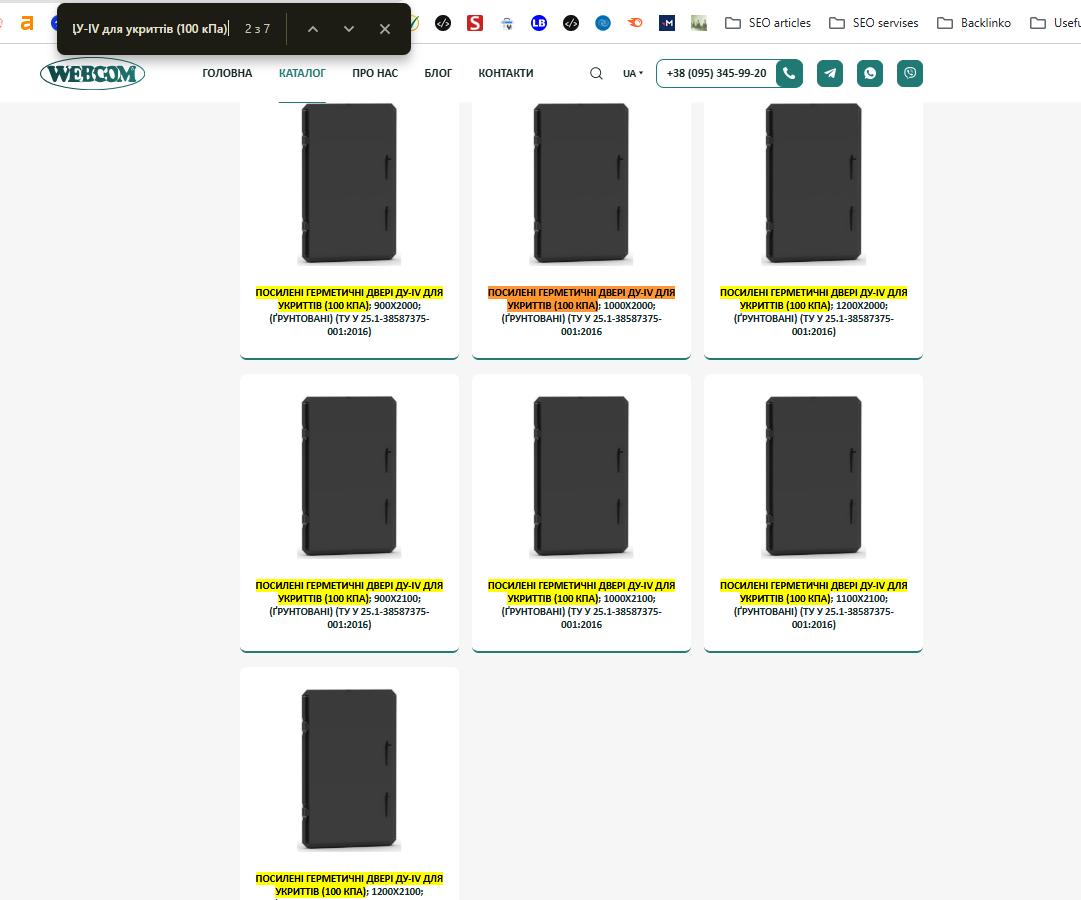Expand the UA language dropdown
This screenshot has width=1081, height=900.
click(633, 73)
